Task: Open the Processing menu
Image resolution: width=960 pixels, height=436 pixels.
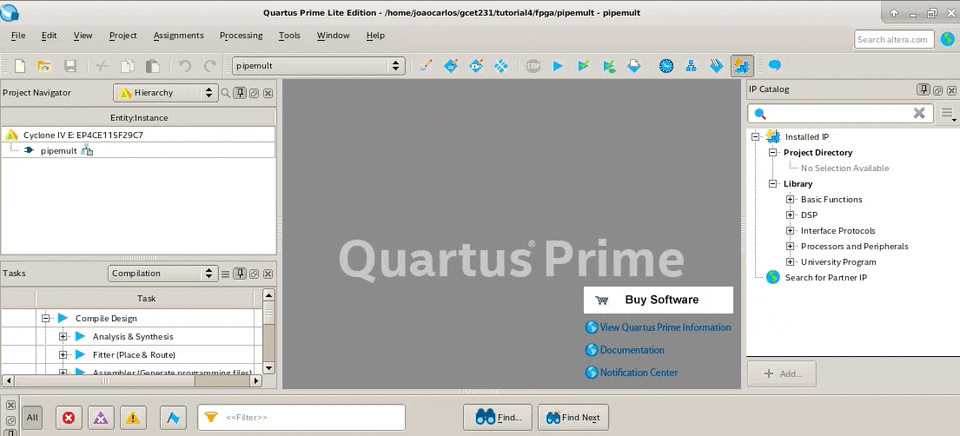Action: point(241,36)
